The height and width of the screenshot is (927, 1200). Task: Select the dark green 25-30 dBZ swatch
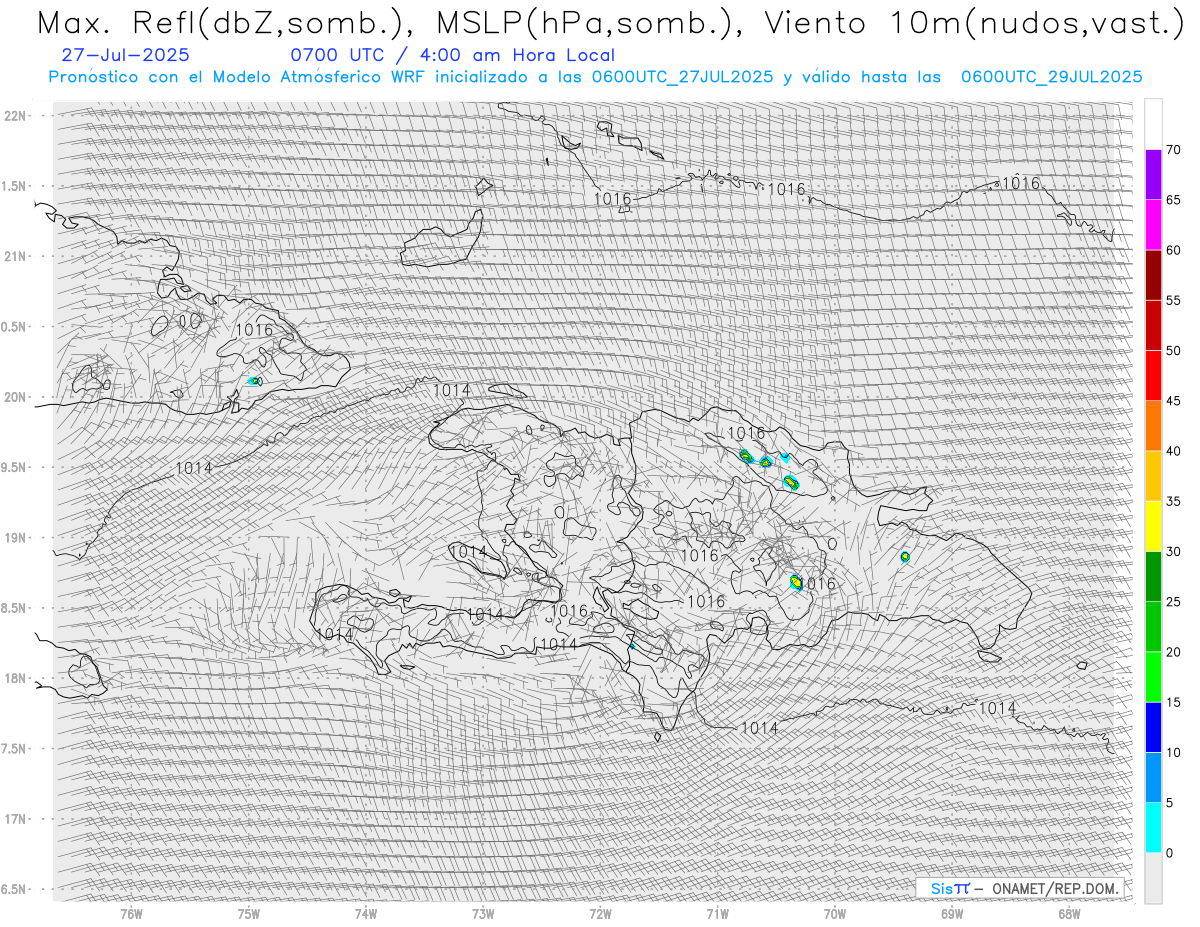1153,576
